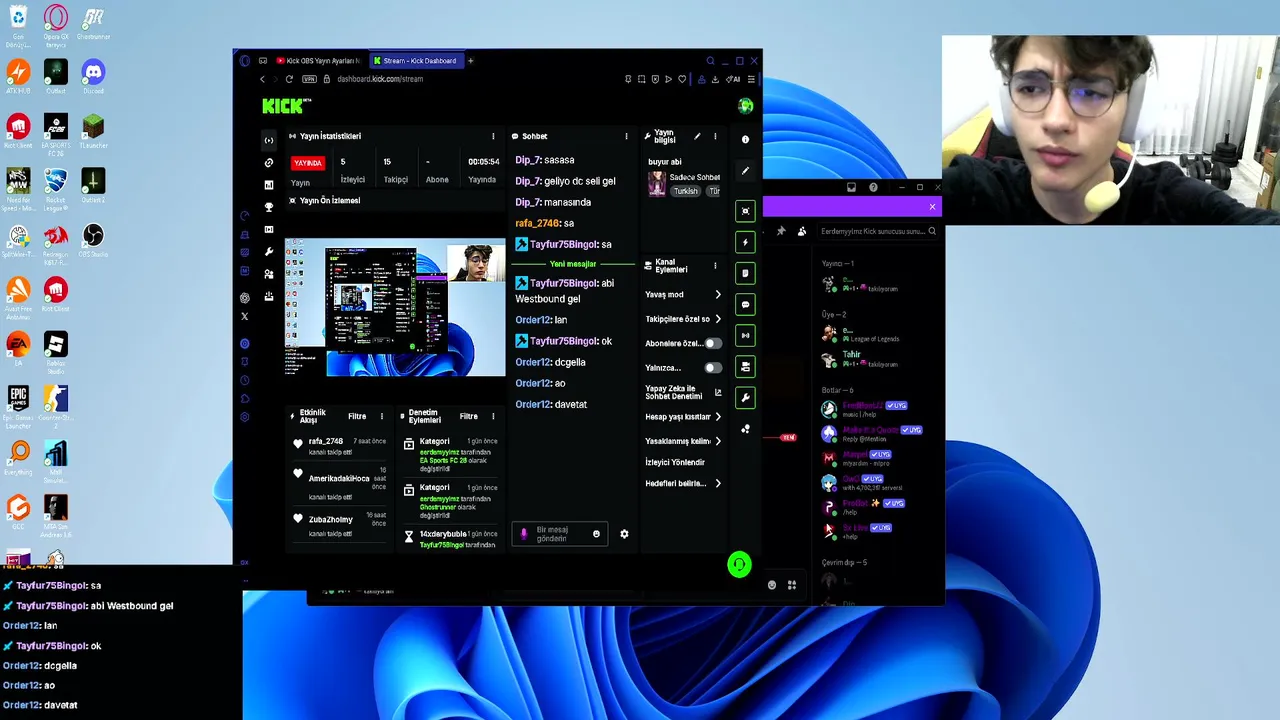Open a new browser tab
Image resolution: width=1280 pixels, height=720 pixels.
(x=470, y=61)
